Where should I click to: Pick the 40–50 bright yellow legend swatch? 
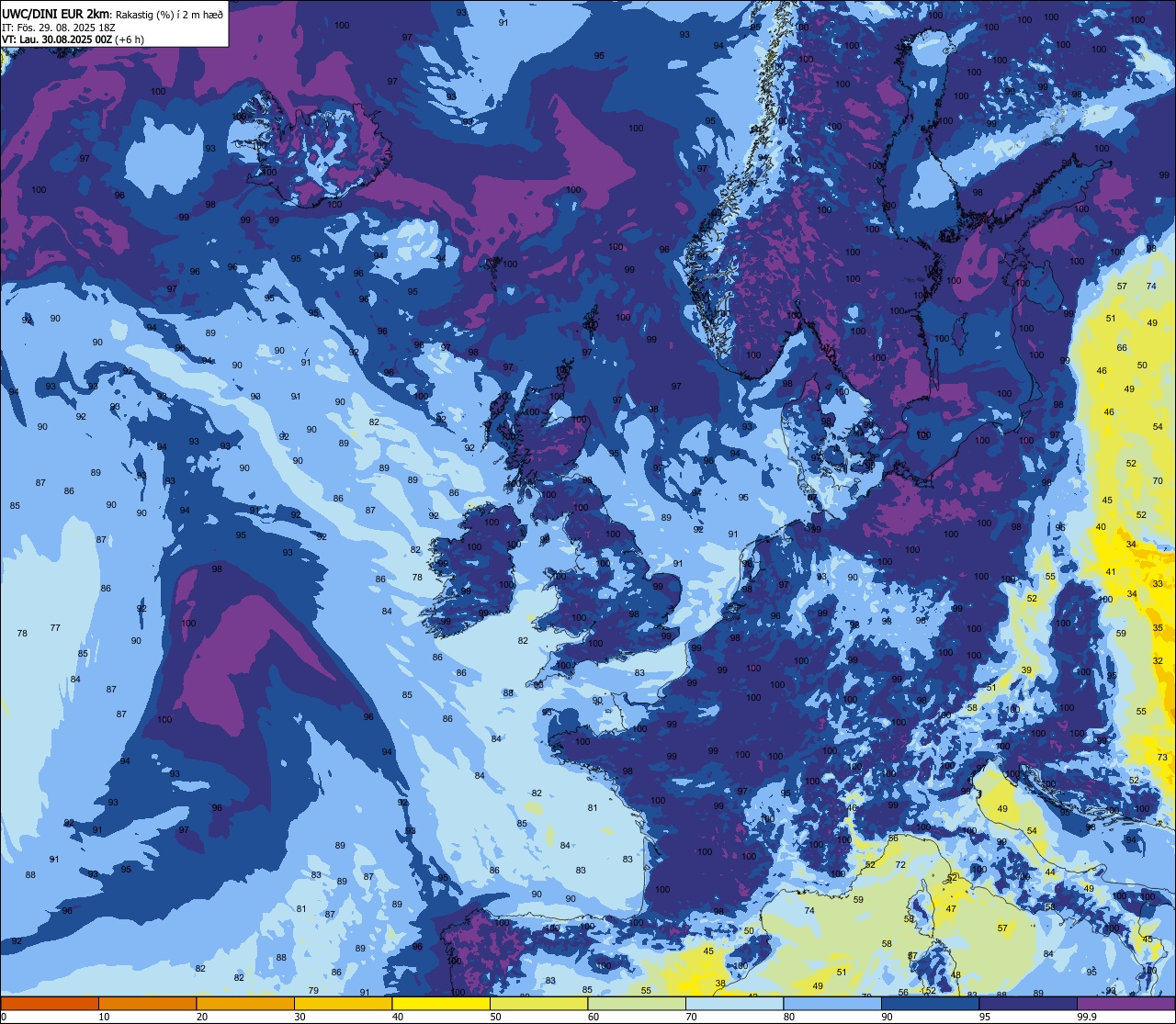click(441, 1003)
